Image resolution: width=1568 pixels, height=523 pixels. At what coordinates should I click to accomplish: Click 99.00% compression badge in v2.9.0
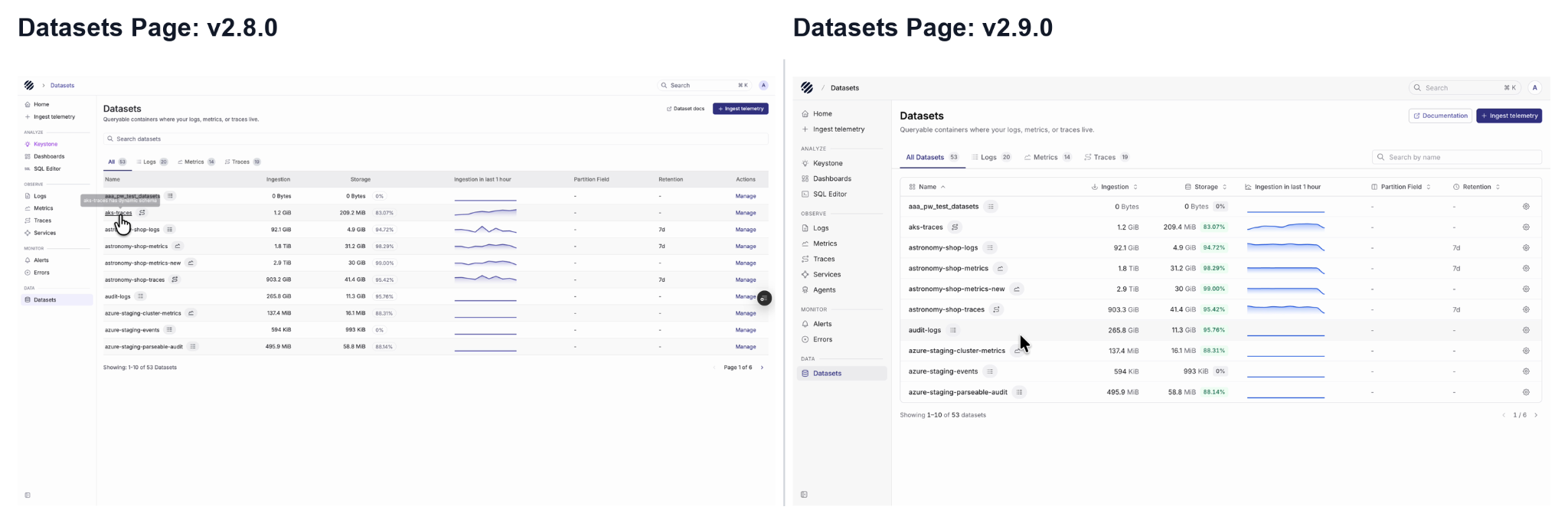click(x=1214, y=289)
